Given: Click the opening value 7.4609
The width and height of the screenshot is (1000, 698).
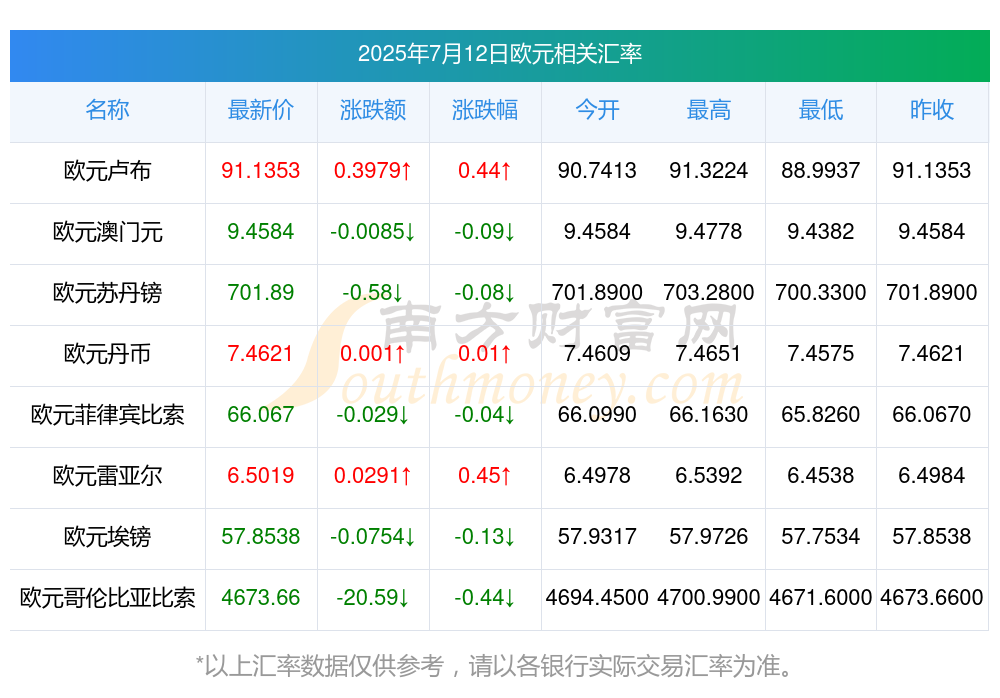Looking at the screenshot, I should [597, 353].
